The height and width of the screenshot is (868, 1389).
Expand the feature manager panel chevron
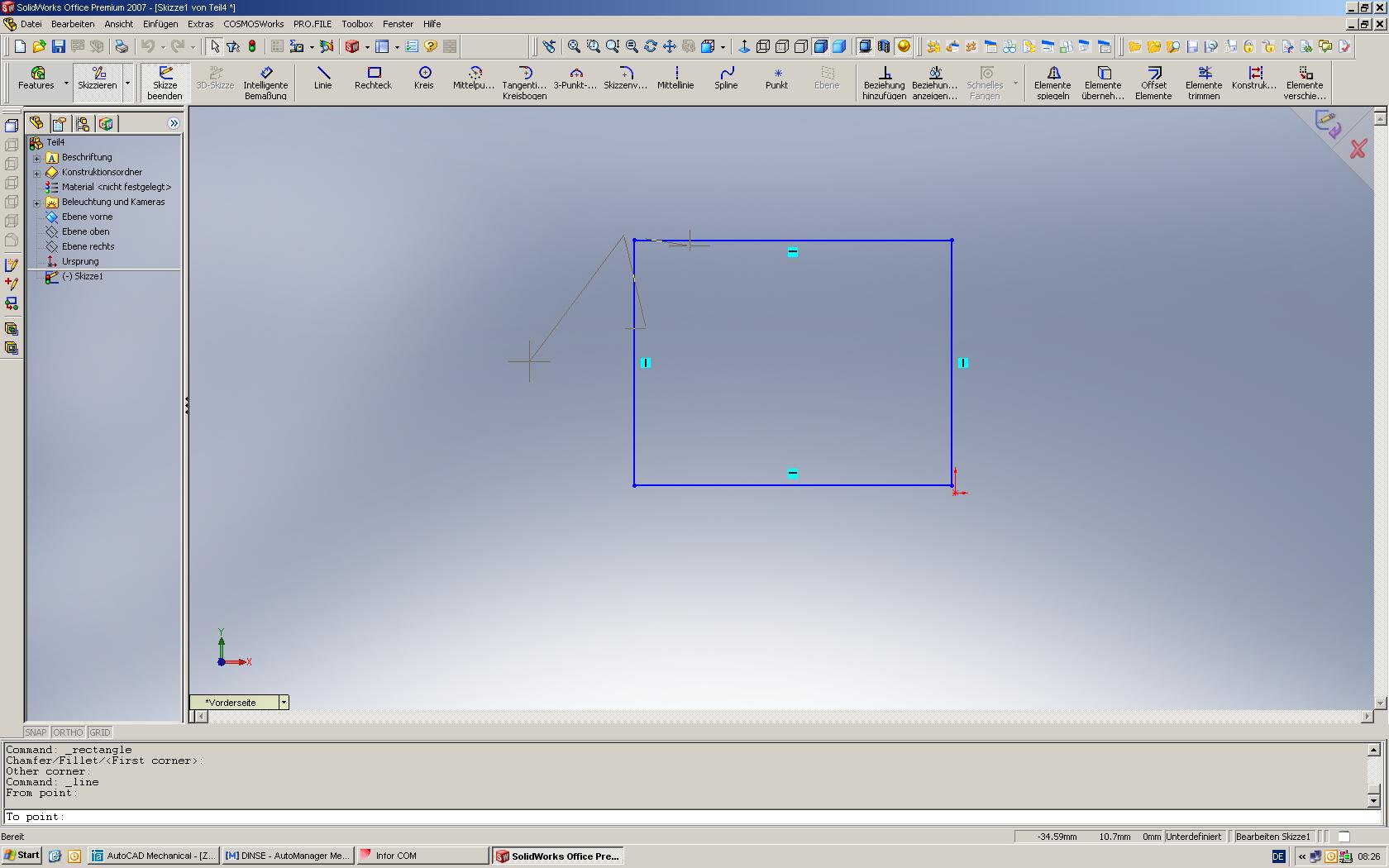pyautogui.click(x=174, y=123)
